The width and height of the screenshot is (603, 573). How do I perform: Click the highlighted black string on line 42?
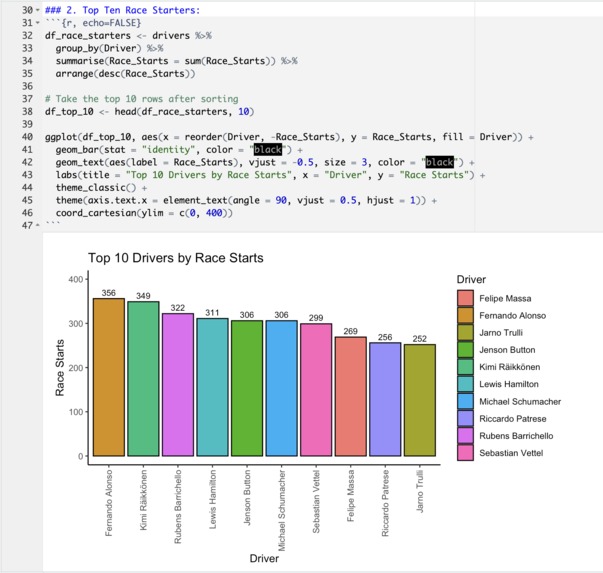440,162
